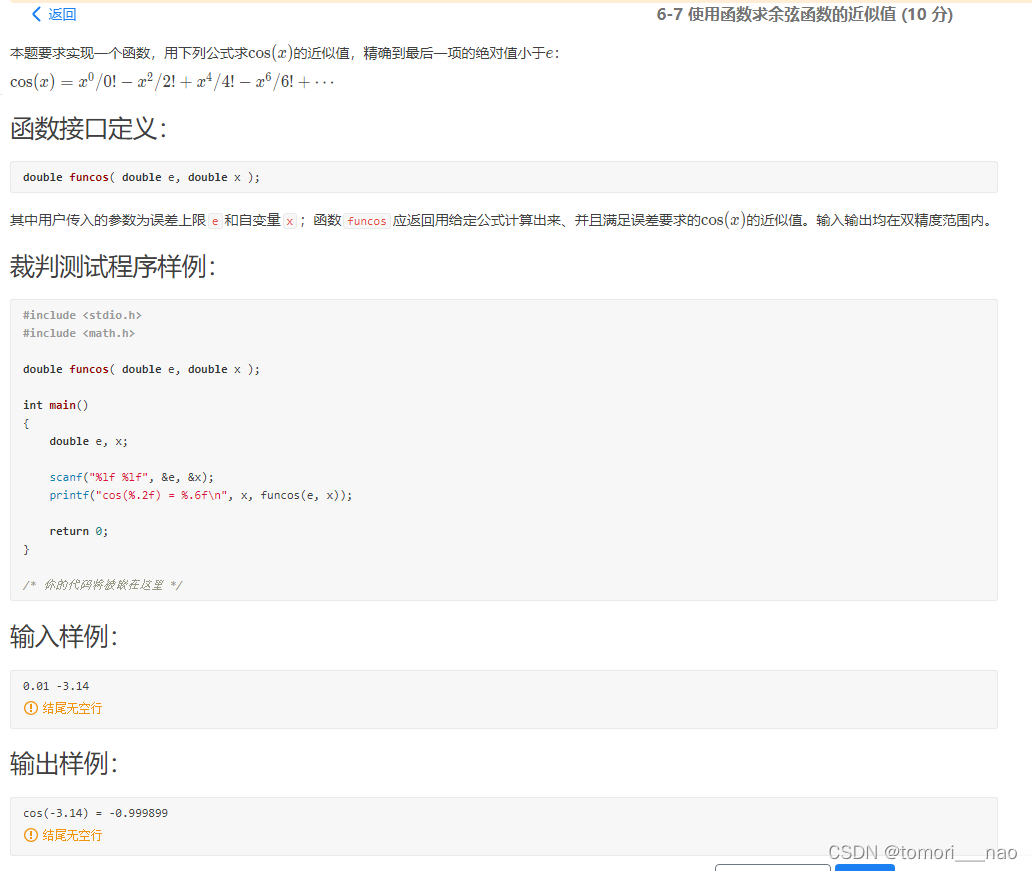Click the inline code tag x

tap(290, 221)
